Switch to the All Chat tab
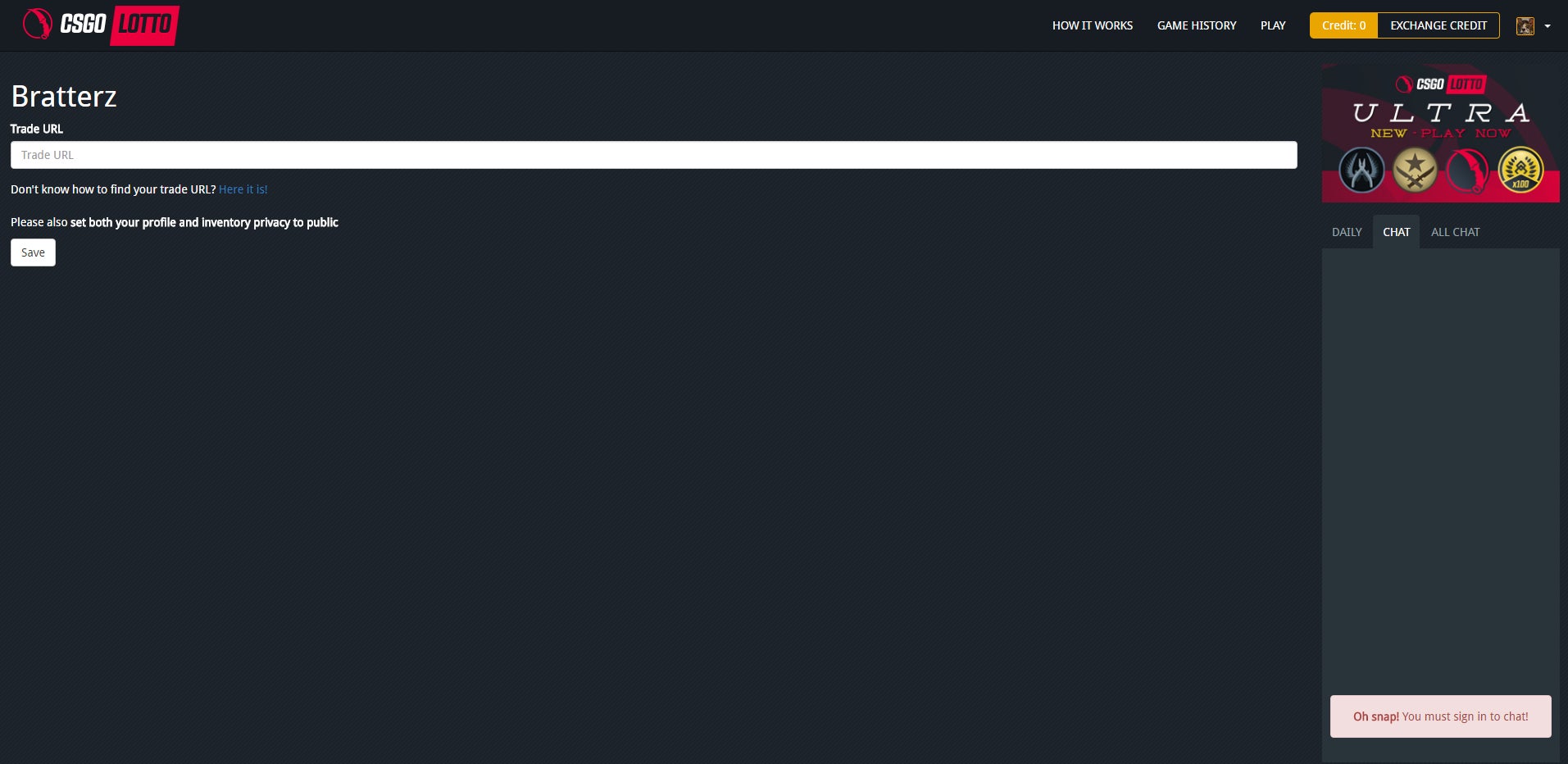 (x=1455, y=232)
